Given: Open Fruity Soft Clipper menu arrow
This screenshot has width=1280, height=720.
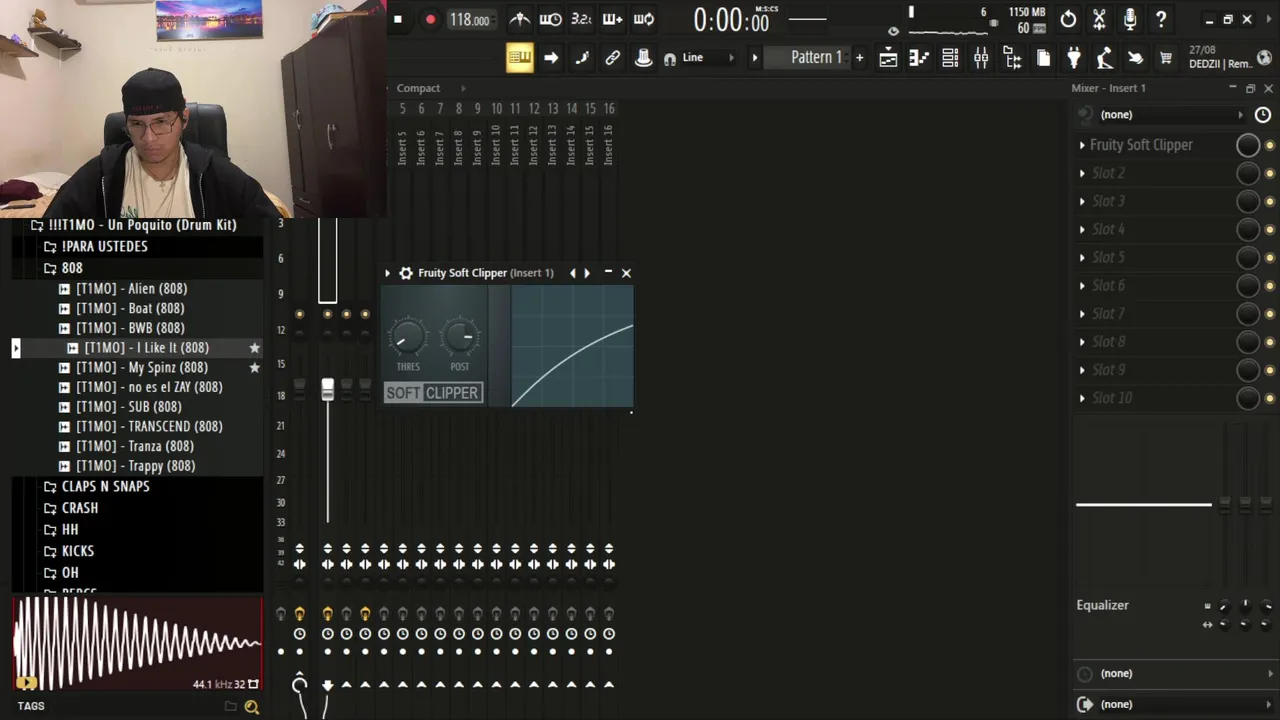Looking at the screenshot, I should (387, 273).
